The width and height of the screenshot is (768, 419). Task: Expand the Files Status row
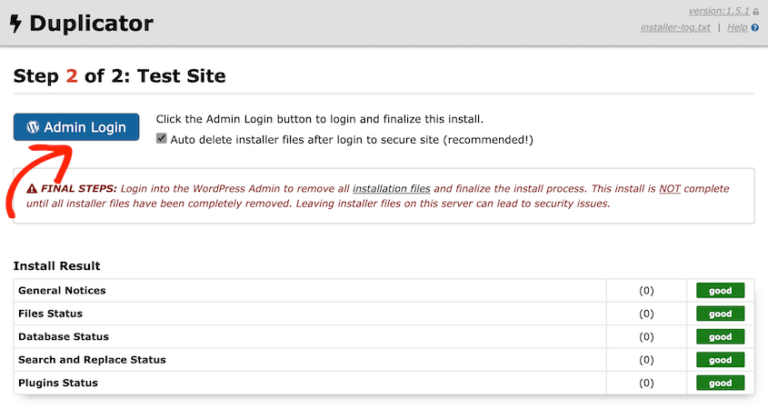tap(50, 314)
